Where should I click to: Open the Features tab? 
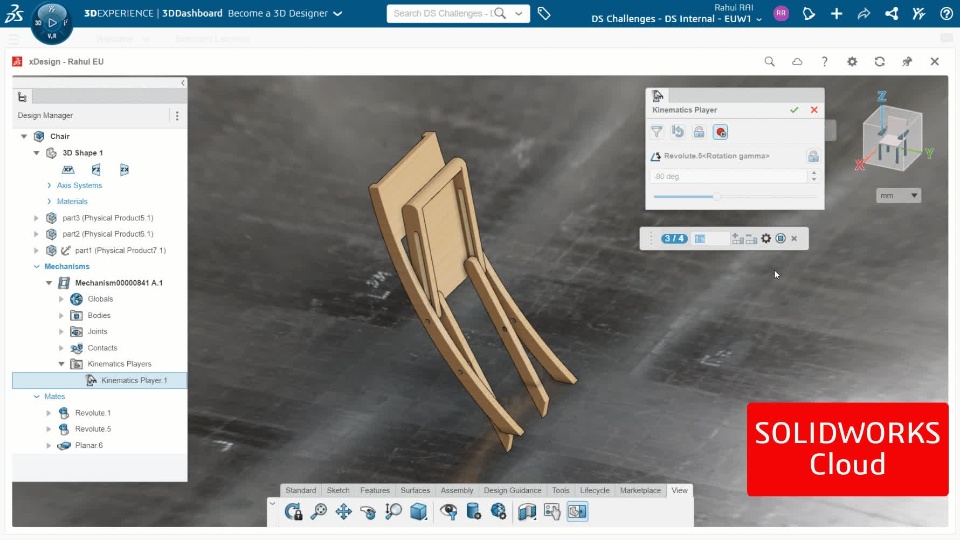[375, 490]
